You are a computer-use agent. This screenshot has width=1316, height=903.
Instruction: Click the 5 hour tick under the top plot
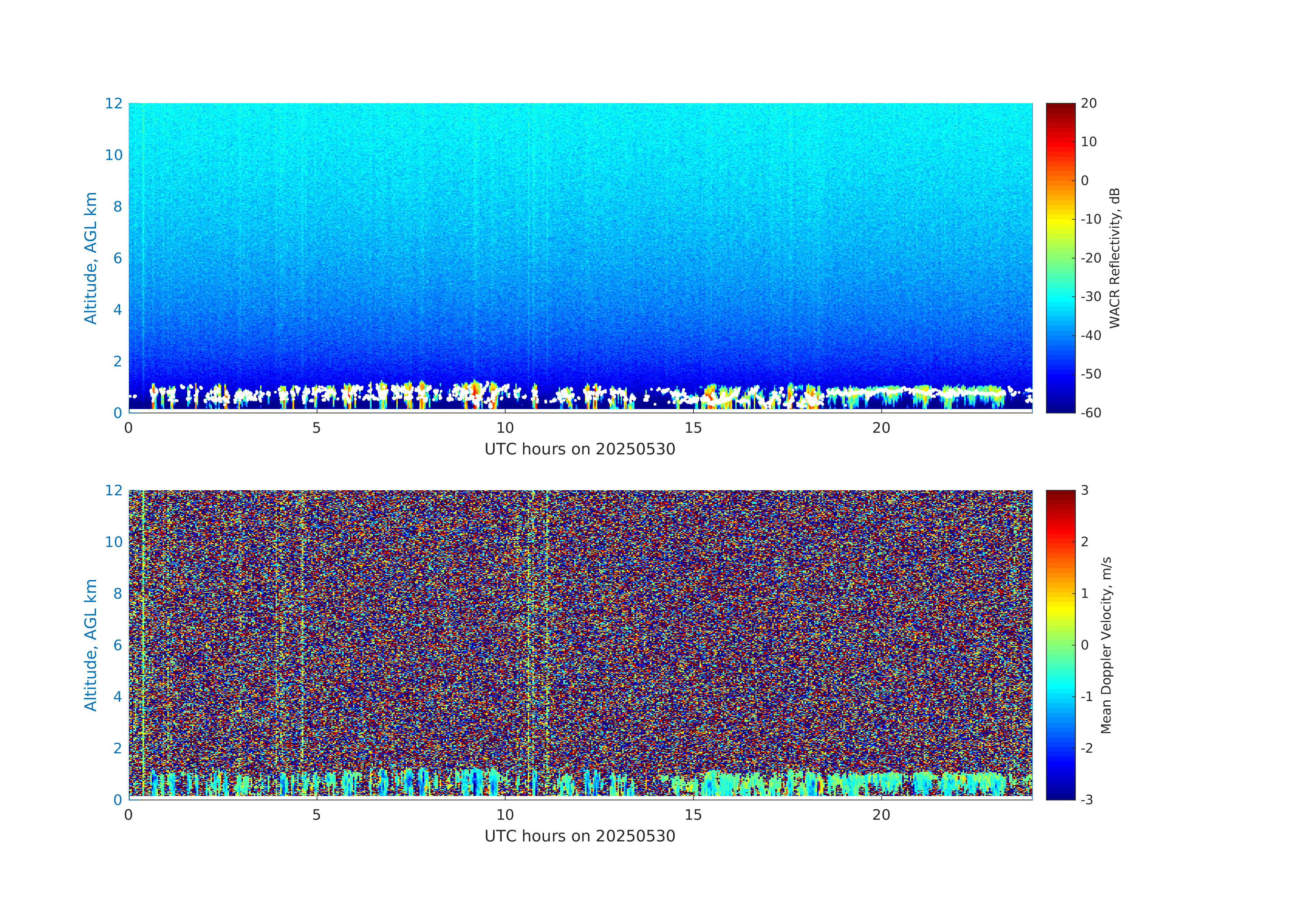tap(317, 428)
